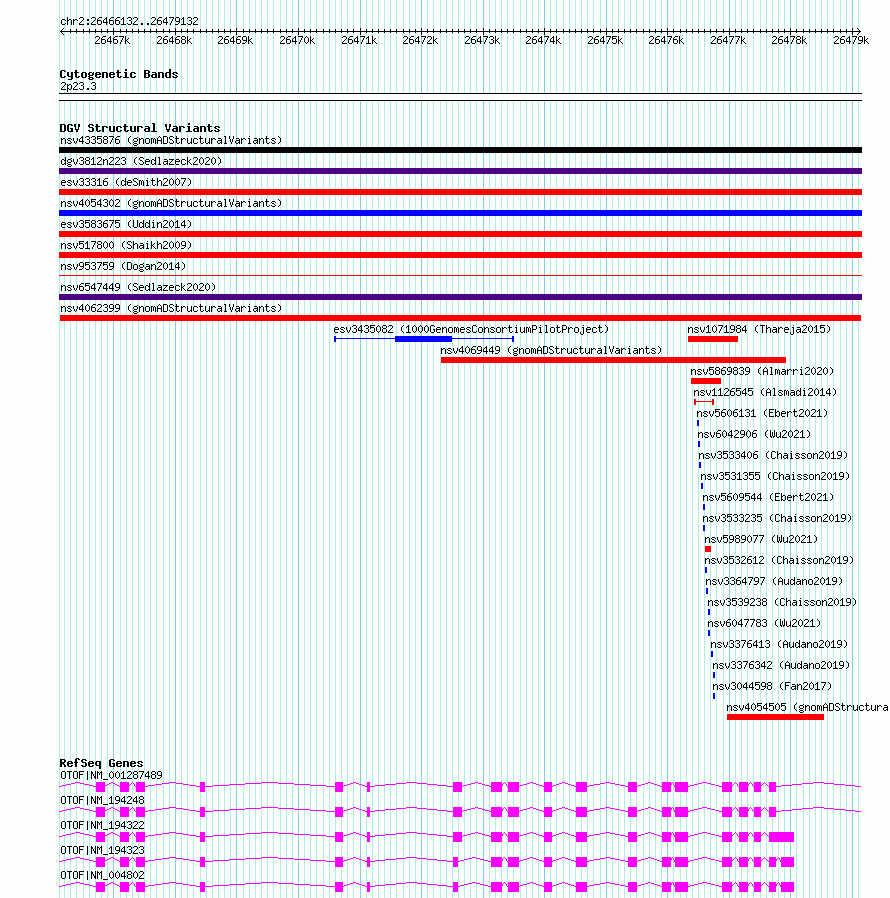Viewport: 890px width, 898px height.
Task: Click the red bar beneath nsv4069449
Action: (613, 360)
